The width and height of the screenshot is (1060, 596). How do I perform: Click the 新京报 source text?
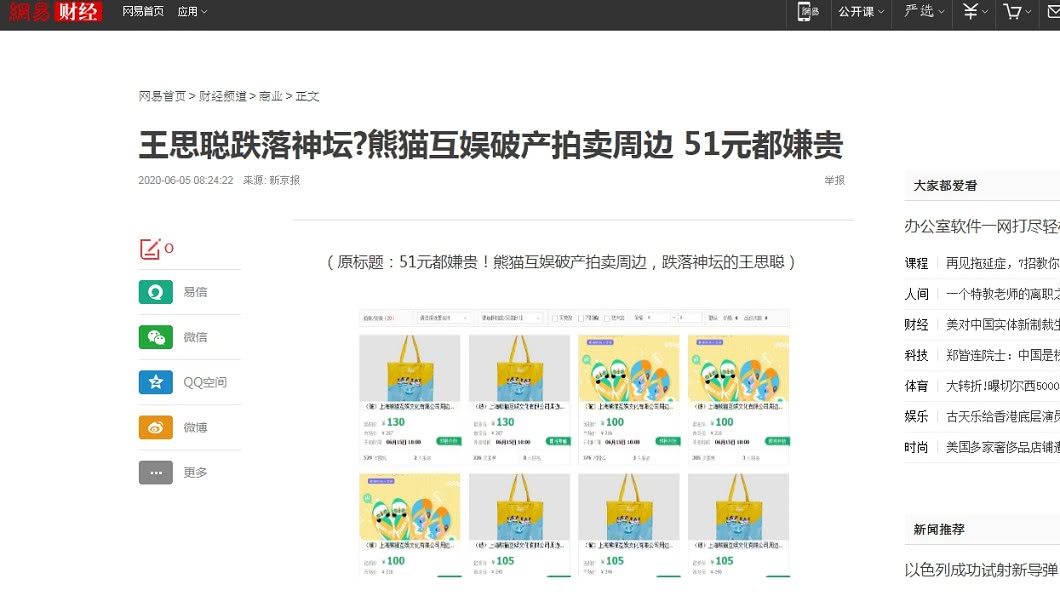285,180
